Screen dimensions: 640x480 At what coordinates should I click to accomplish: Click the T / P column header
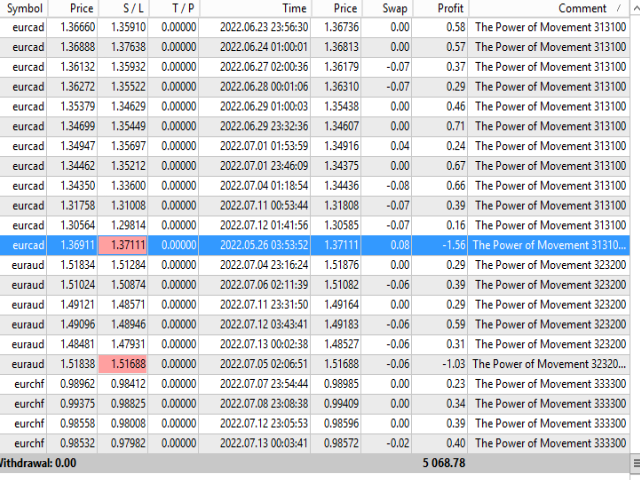(x=183, y=8)
